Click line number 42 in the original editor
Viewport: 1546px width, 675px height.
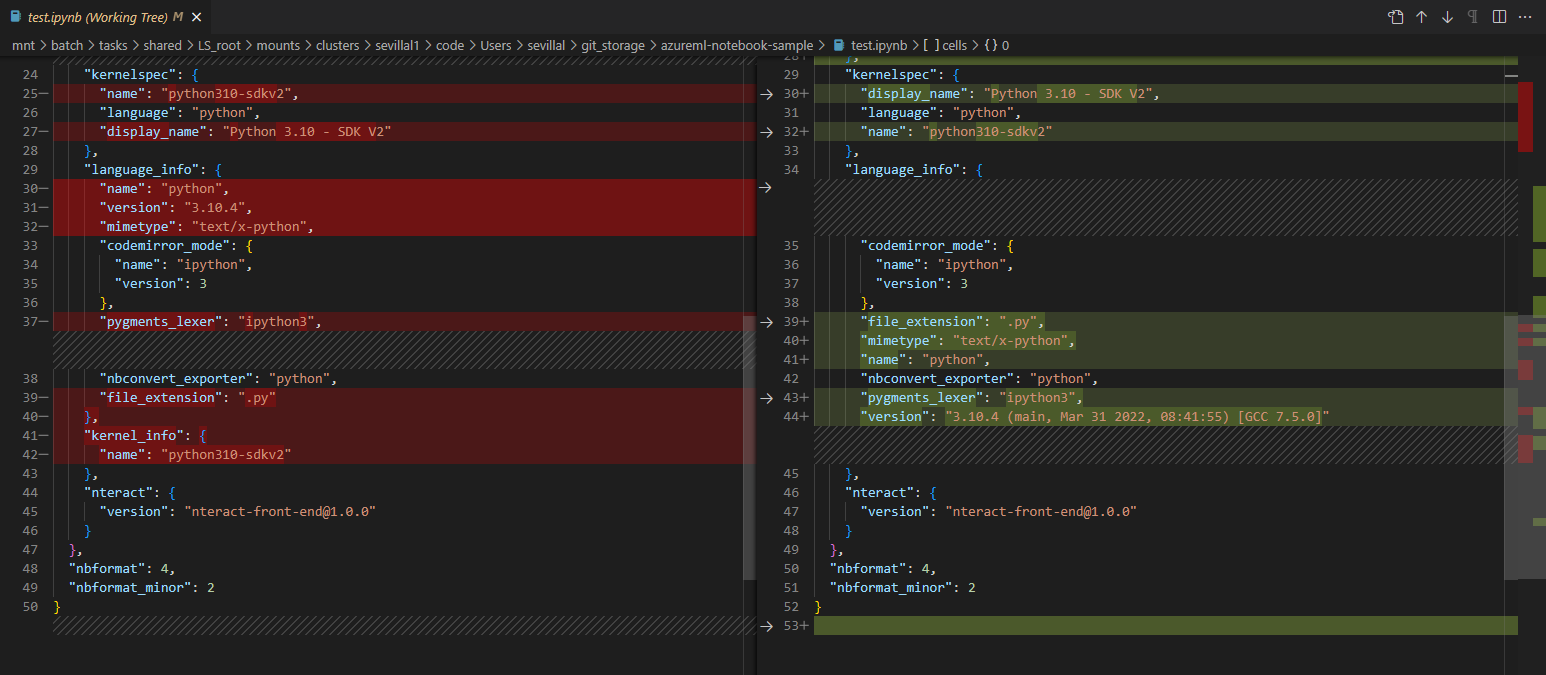pyautogui.click(x=29, y=455)
